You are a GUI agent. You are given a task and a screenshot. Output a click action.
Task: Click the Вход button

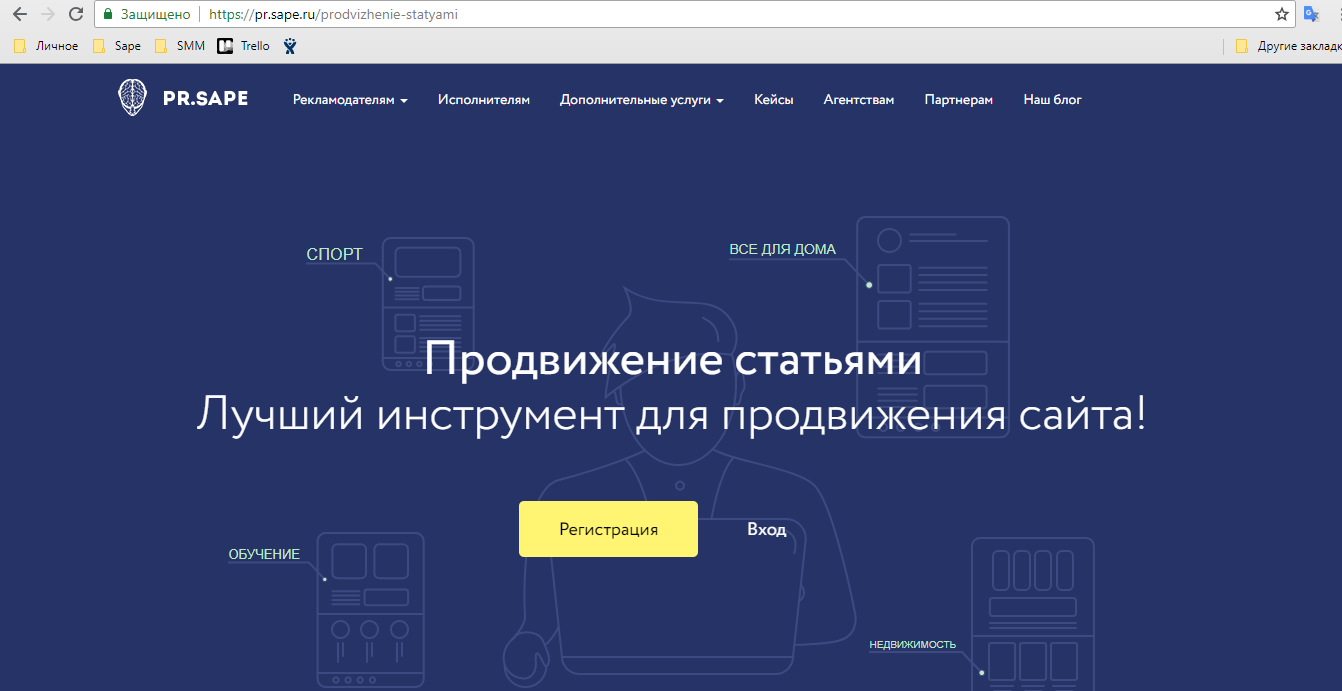[x=767, y=529]
